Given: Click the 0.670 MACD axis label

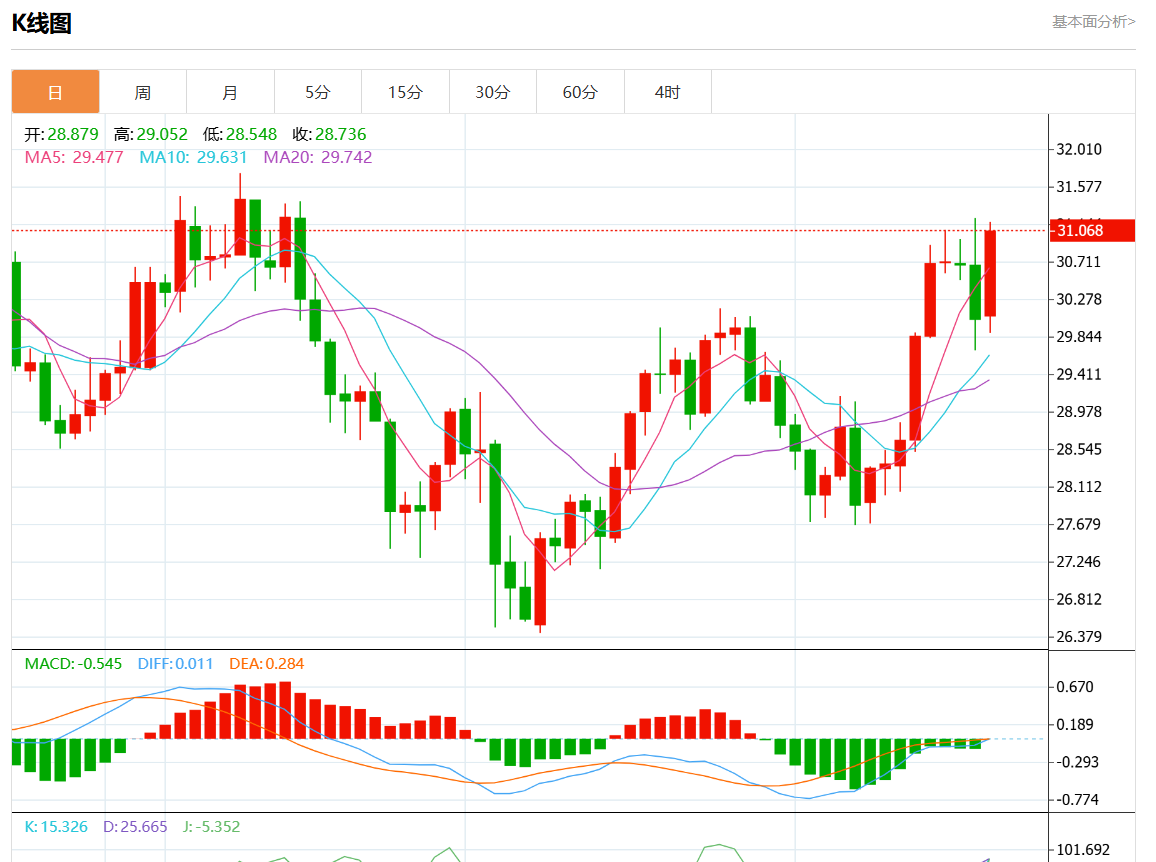Looking at the screenshot, I should (1075, 687).
